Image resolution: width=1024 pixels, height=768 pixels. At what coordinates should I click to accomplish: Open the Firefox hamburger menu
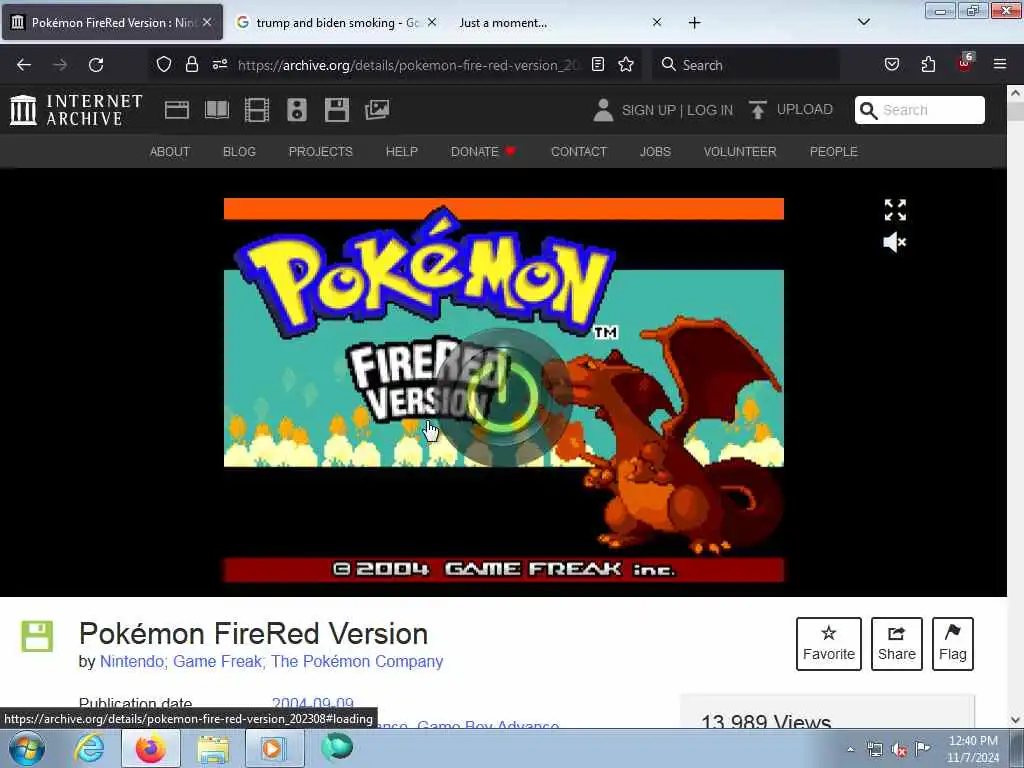point(1000,64)
